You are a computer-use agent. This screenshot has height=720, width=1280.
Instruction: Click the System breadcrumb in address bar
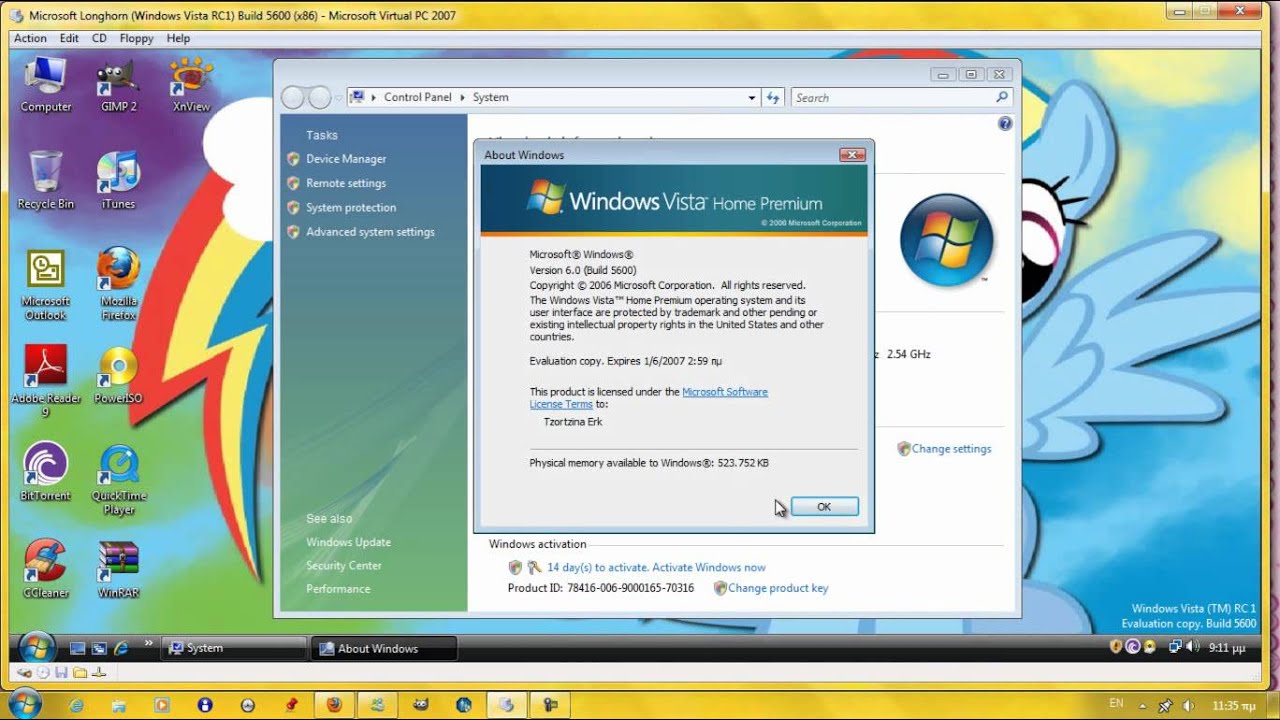tap(490, 98)
